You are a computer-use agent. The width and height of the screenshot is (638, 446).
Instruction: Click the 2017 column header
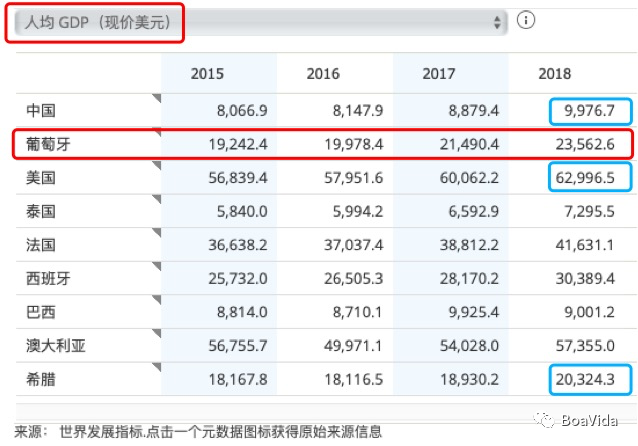click(439, 74)
